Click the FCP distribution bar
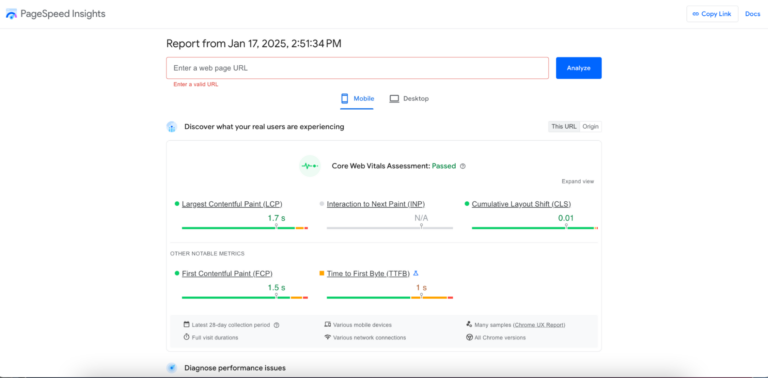The height and width of the screenshot is (378, 768). pyautogui.click(x=245, y=297)
